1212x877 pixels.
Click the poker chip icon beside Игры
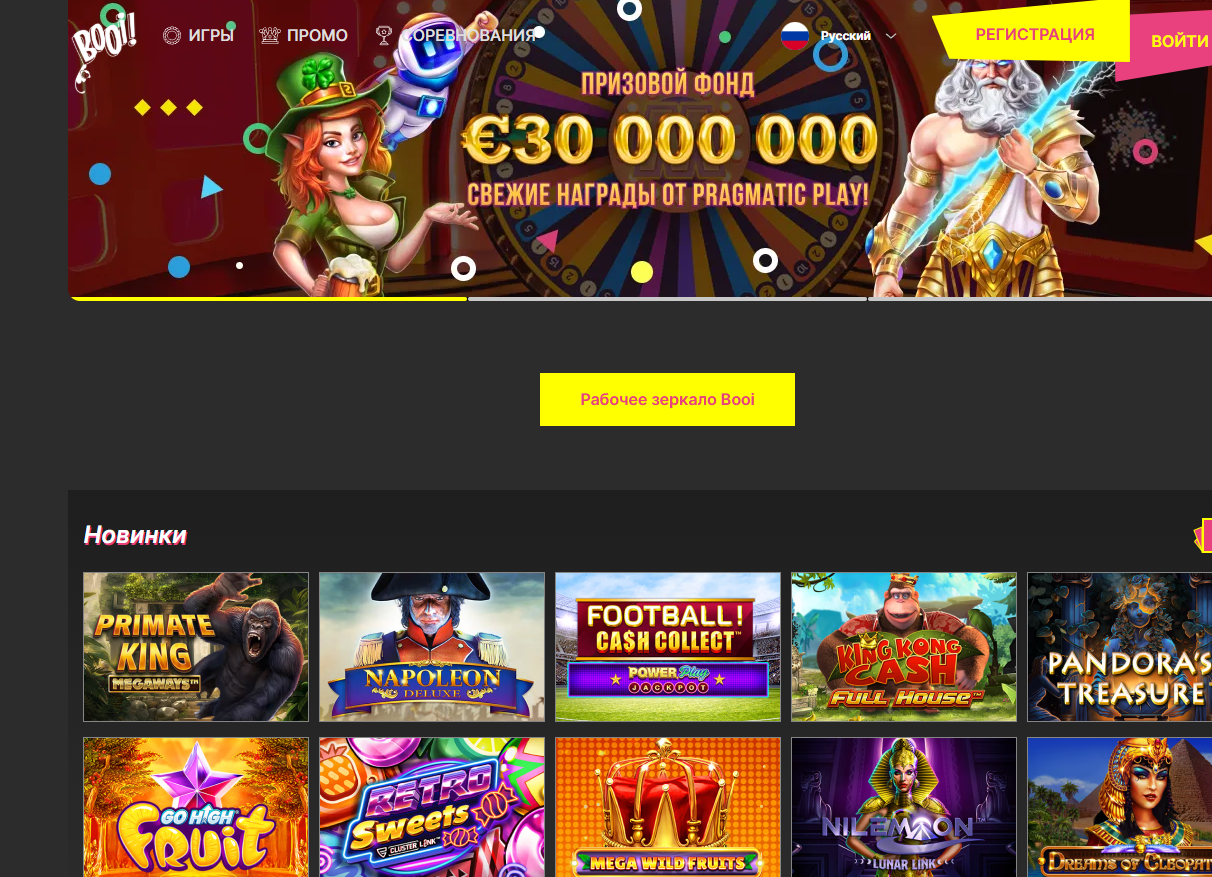[x=172, y=36]
